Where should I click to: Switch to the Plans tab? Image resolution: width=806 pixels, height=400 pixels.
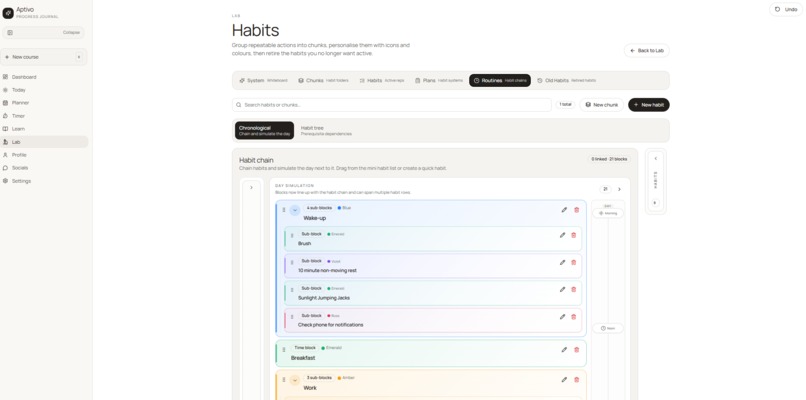[438, 81]
